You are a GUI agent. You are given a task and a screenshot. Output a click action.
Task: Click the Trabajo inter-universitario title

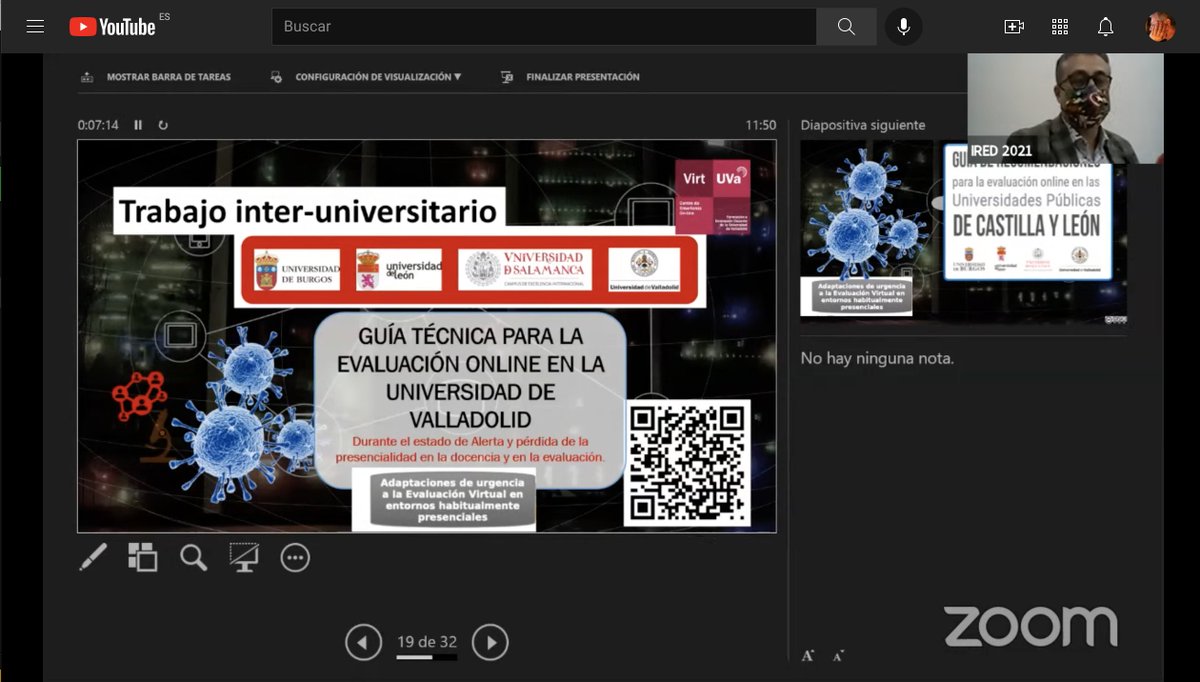tap(308, 211)
